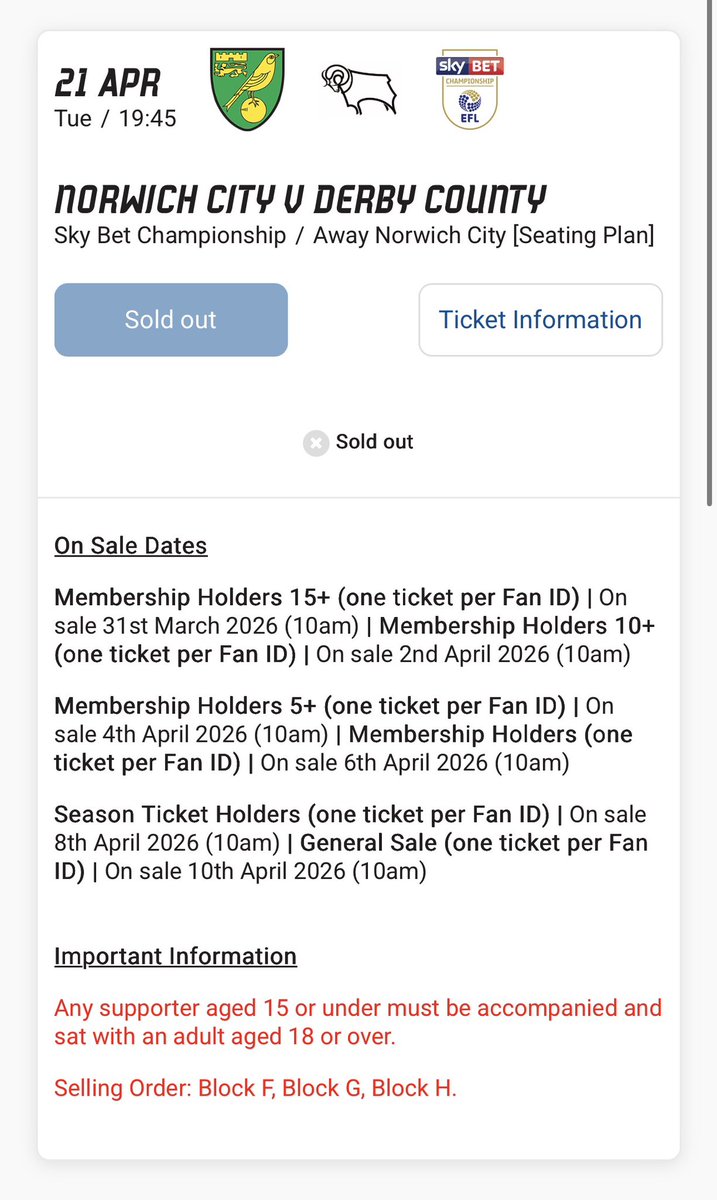Viewport: 717px width, 1200px height.
Task: Select the Norwich City v Derby County heading
Action: point(300,199)
